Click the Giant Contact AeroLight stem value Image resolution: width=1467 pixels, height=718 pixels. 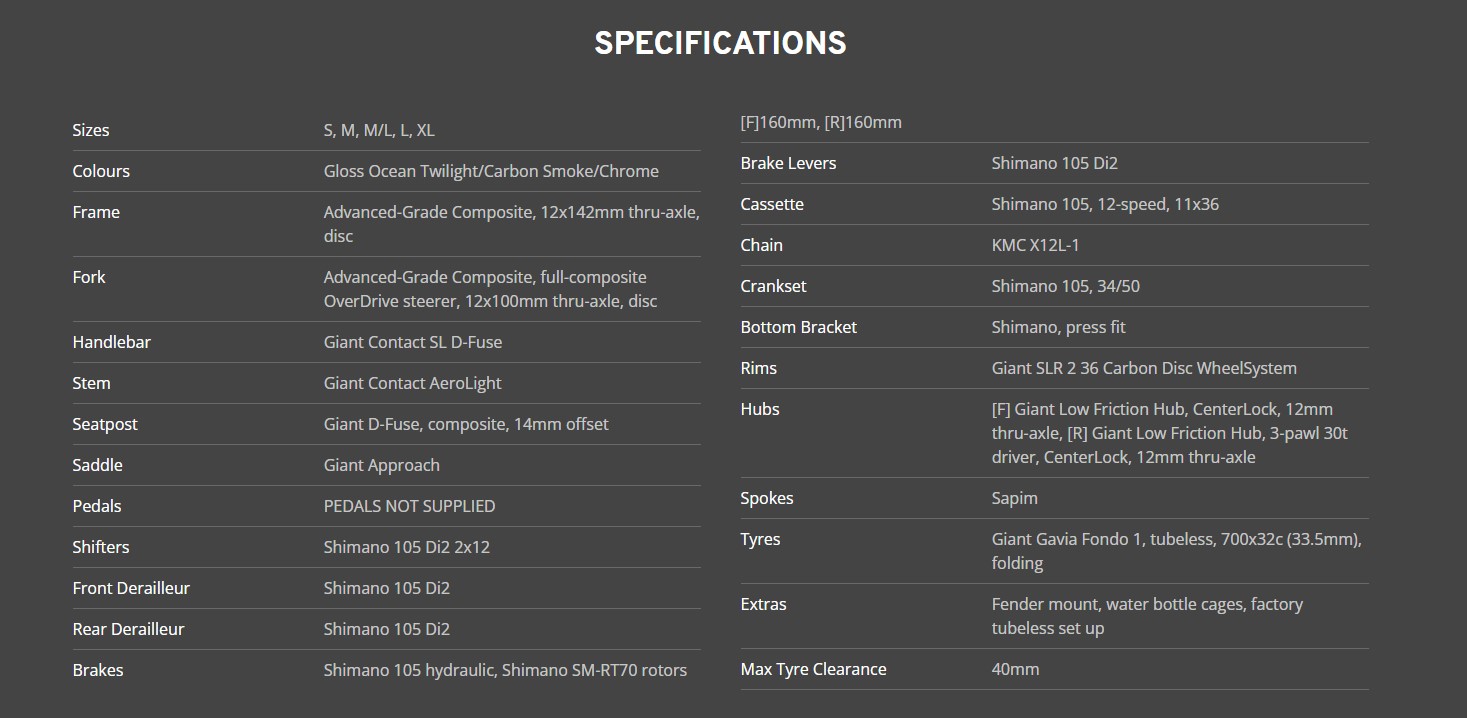click(412, 383)
